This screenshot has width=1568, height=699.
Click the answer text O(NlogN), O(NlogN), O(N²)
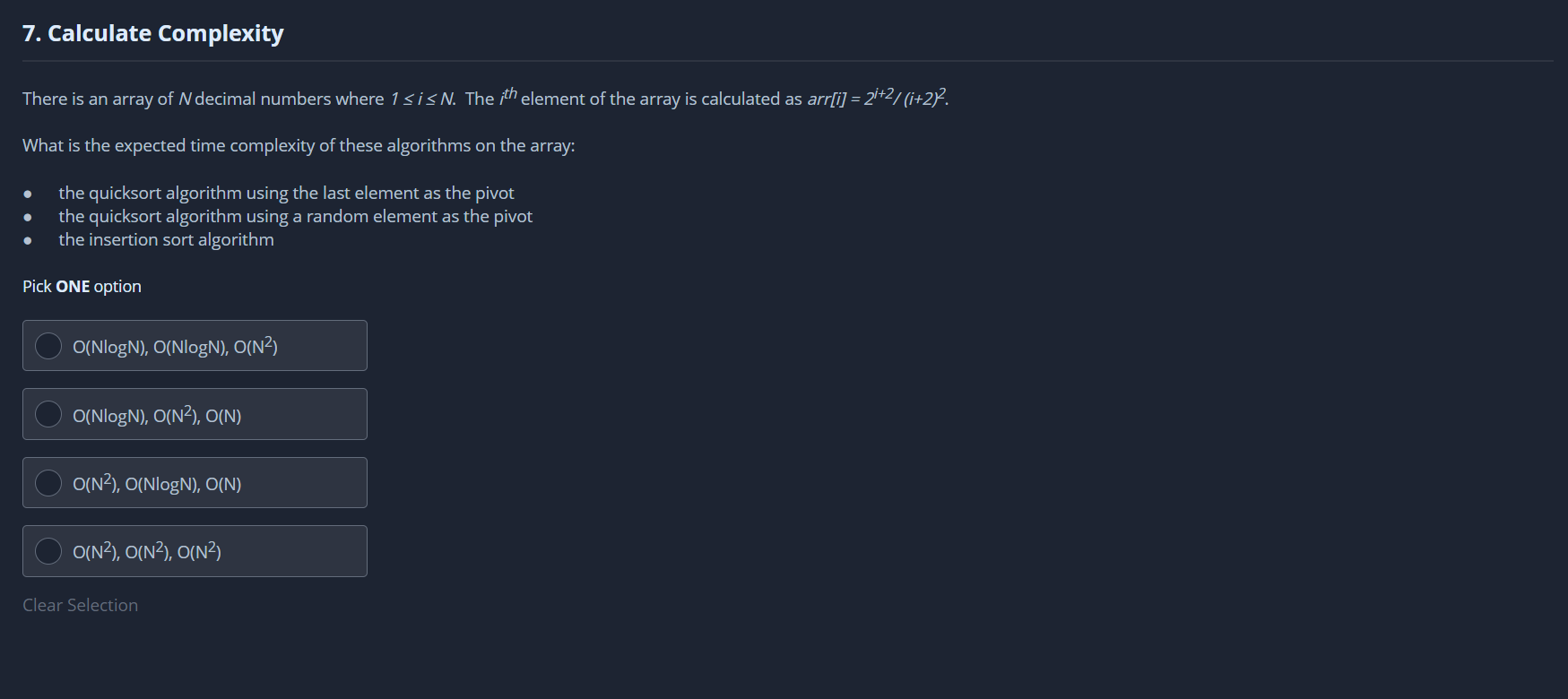tap(175, 347)
